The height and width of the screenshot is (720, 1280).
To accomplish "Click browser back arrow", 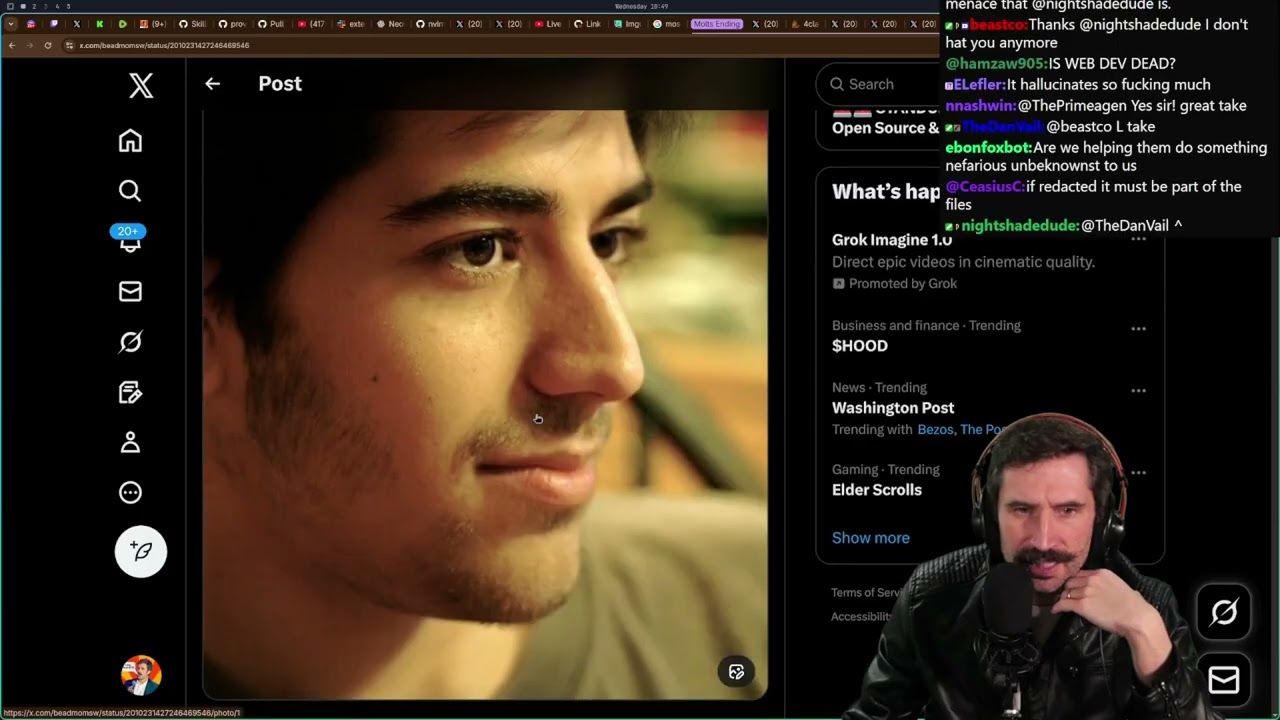I will [x=12, y=45].
